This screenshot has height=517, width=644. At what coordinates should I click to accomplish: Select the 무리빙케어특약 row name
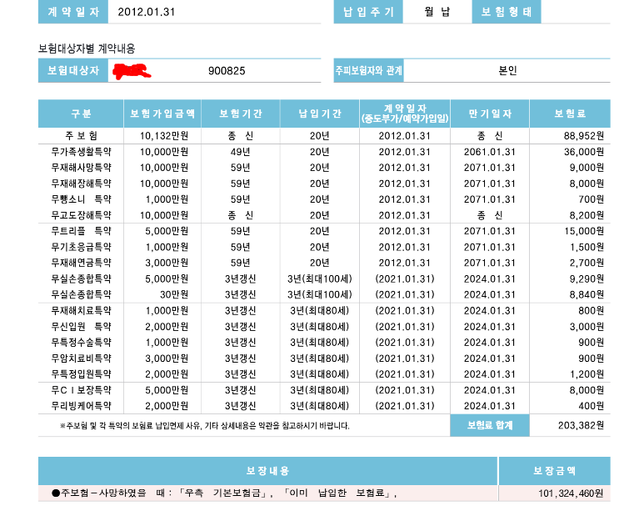click(x=81, y=406)
